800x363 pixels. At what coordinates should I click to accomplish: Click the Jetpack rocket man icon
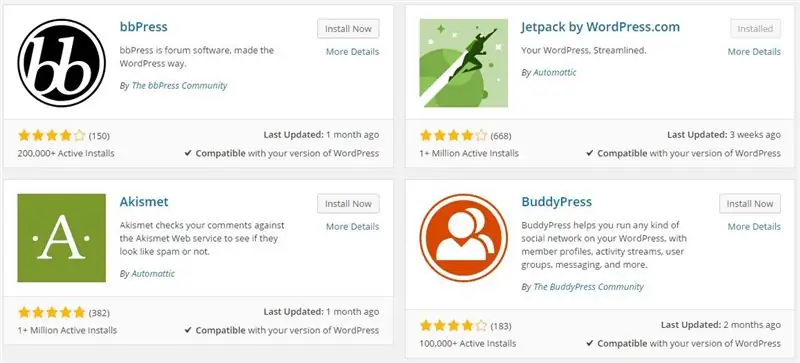tap(463, 63)
